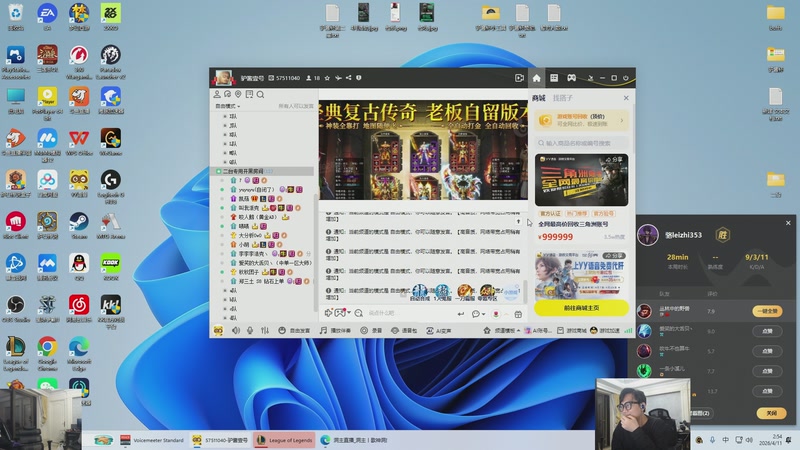Click the location pin icon above channel tree
Image resolution: width=800 pixels, height=450 pixels.
tap(238, 94)
